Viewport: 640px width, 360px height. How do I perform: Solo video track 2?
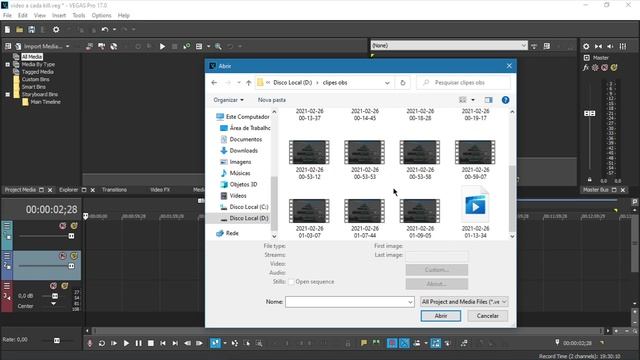(x=74, y=256)
